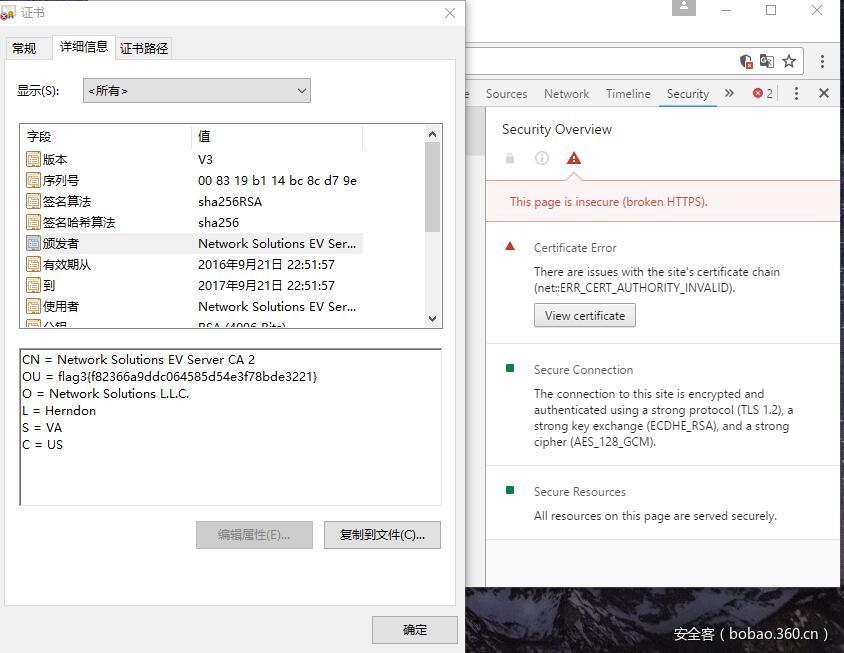Viewport: 844px width, 653px height.
Task: Open the Chrome user profile icon
Action: (x=684, y=8)
